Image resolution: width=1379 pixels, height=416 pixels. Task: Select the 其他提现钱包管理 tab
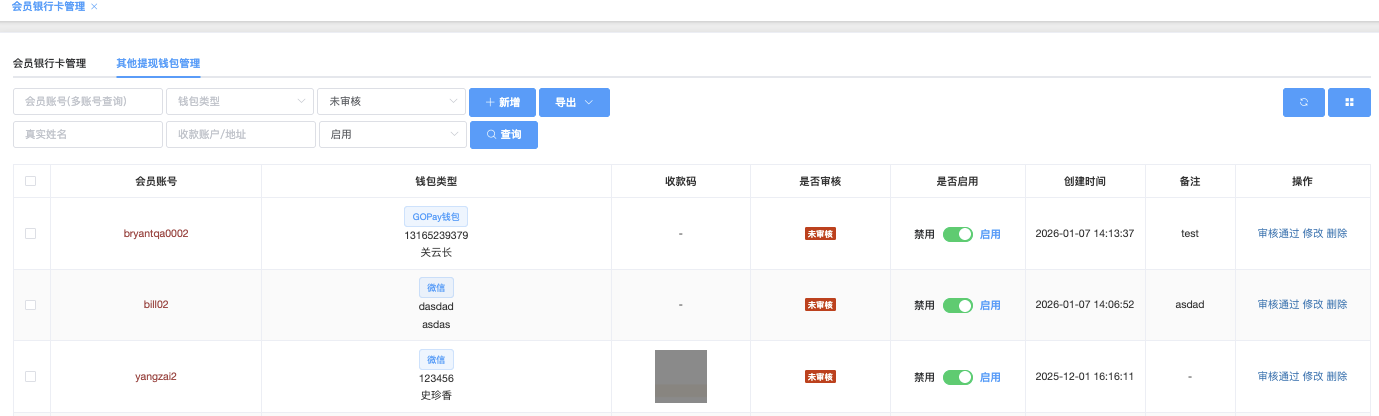point(158,63)
